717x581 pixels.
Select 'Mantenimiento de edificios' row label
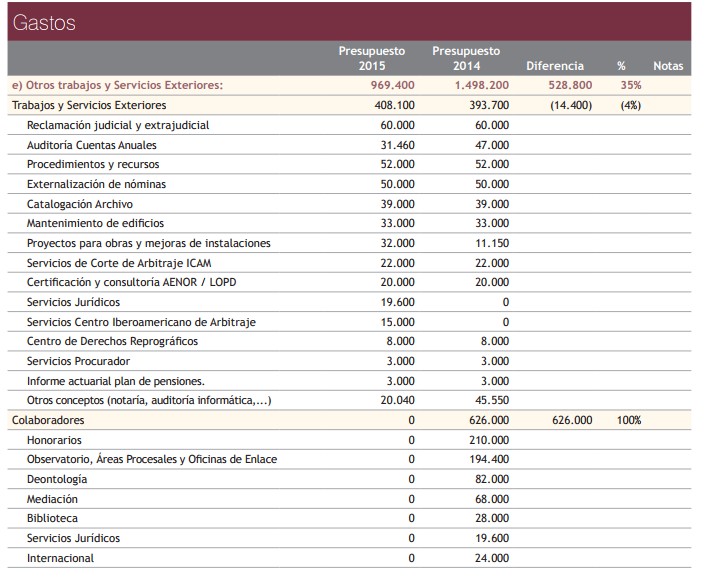click(95, 223)
